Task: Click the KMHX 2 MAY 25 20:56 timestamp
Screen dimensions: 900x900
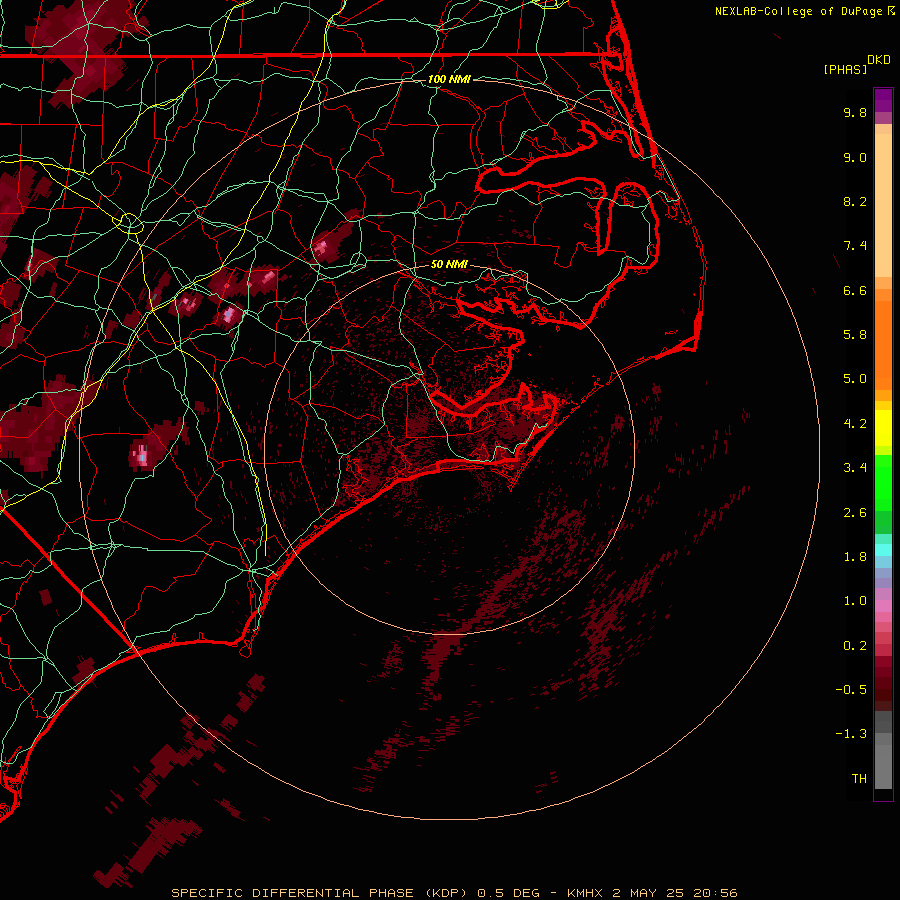Action: coord(652,893)
